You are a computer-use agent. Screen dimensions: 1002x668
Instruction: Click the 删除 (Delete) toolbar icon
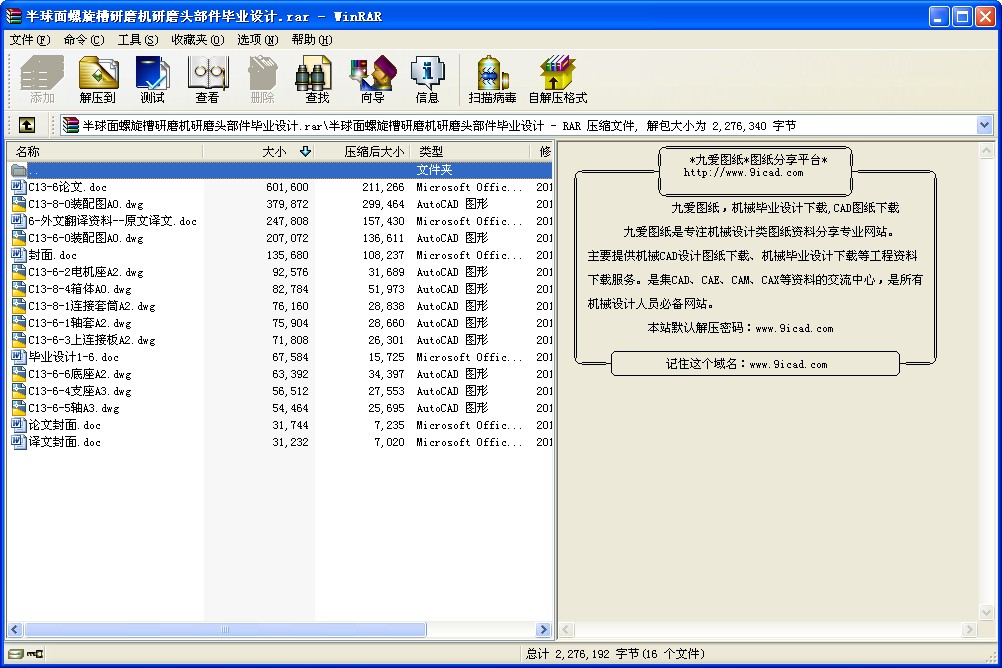pyautogui.click(x=263, y=79)
